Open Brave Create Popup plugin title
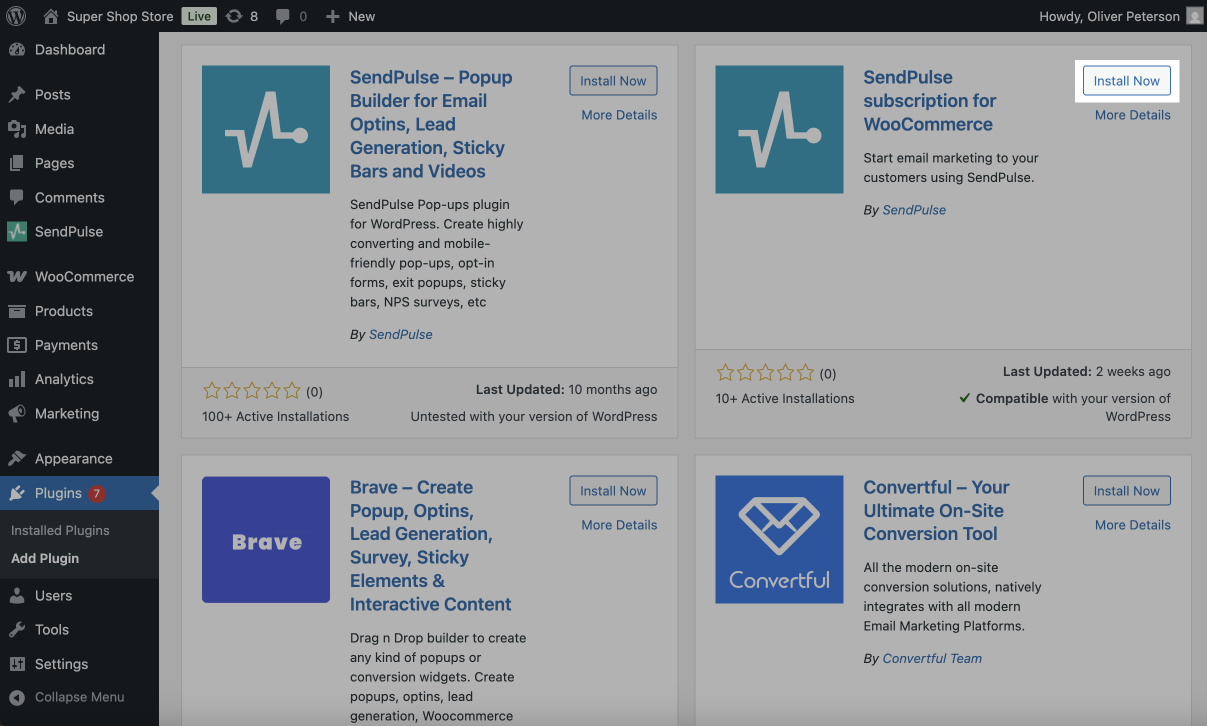The image size is (1207, 726). tap(430, 546)
